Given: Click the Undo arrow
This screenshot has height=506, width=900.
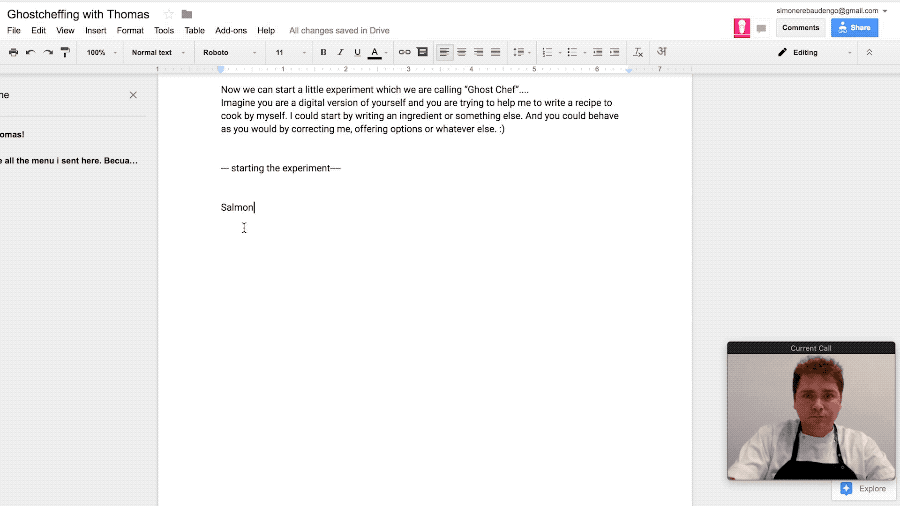Looking at the screenshot, I should click(30, 52).
